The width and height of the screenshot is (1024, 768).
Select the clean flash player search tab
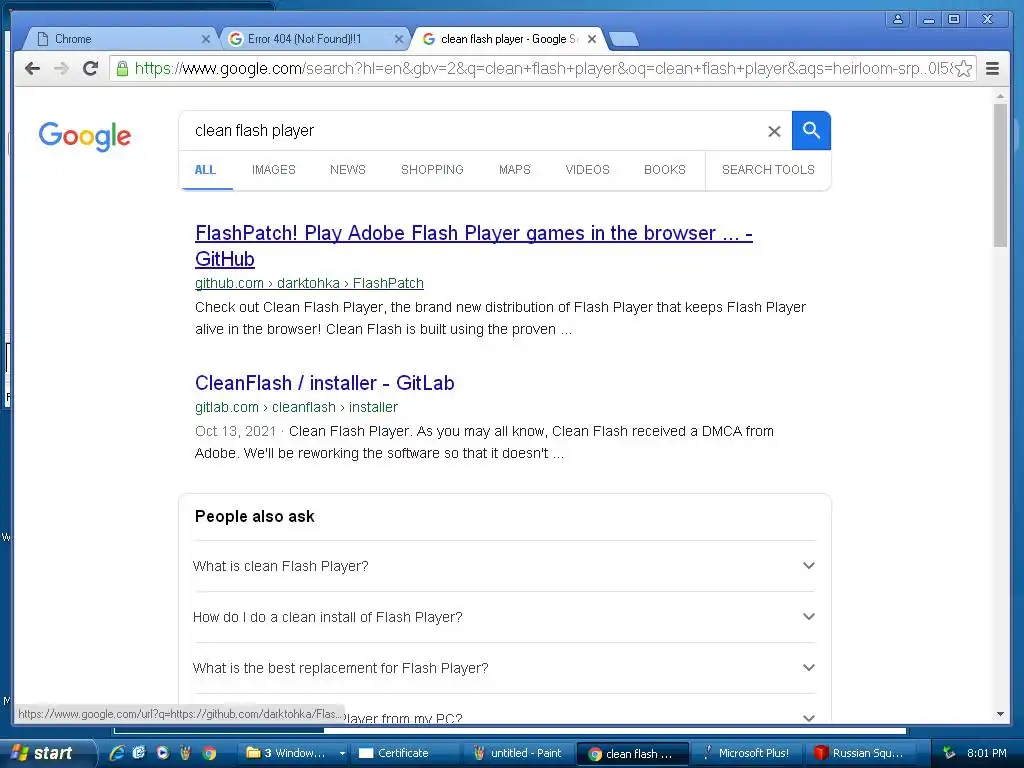(x=506, y=39)
